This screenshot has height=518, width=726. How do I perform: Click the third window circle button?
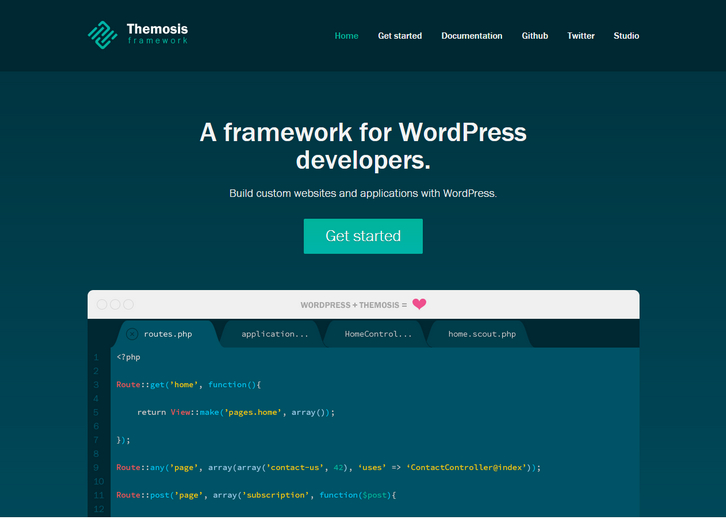[x=128, y=304]
